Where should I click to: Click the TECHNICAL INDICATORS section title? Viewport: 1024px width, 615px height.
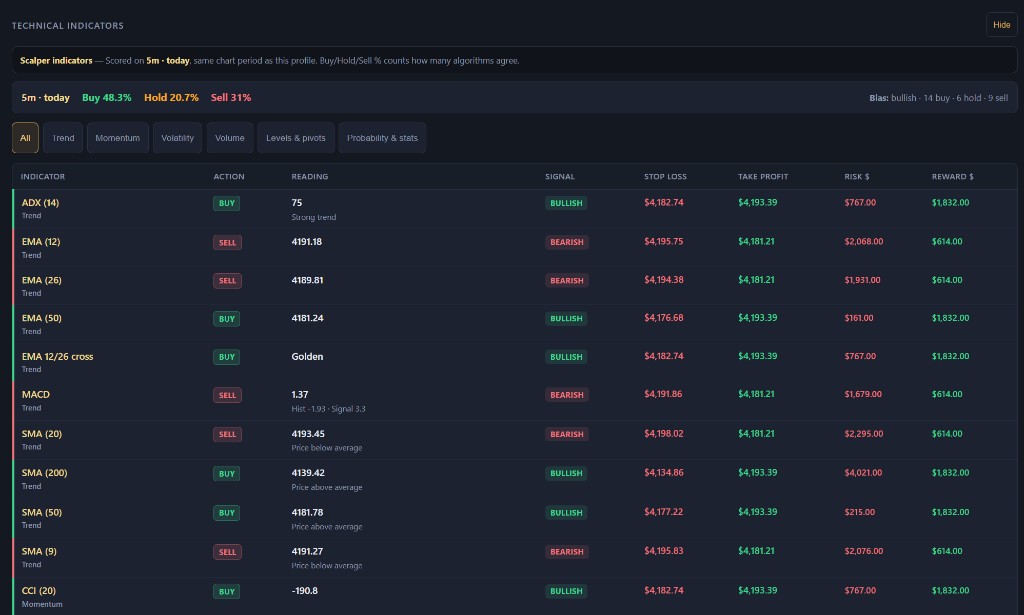[68, 25]
